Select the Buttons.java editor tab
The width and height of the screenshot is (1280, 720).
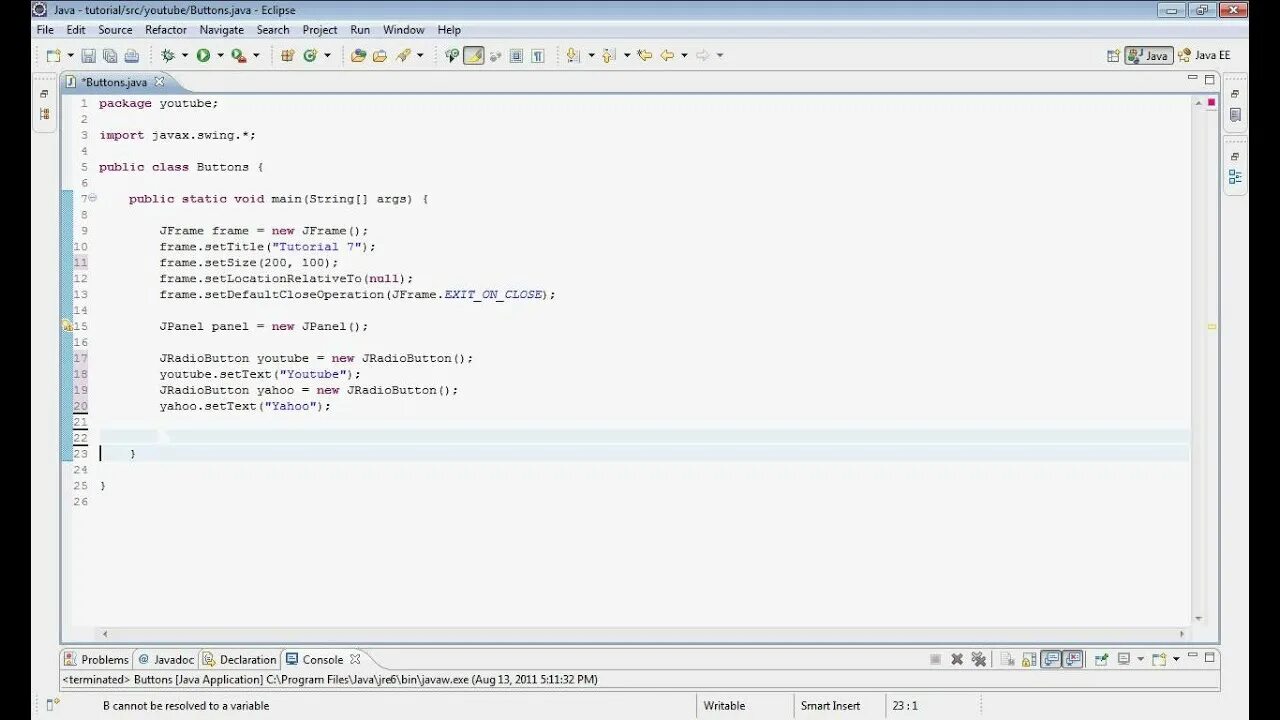click(114, 82)
